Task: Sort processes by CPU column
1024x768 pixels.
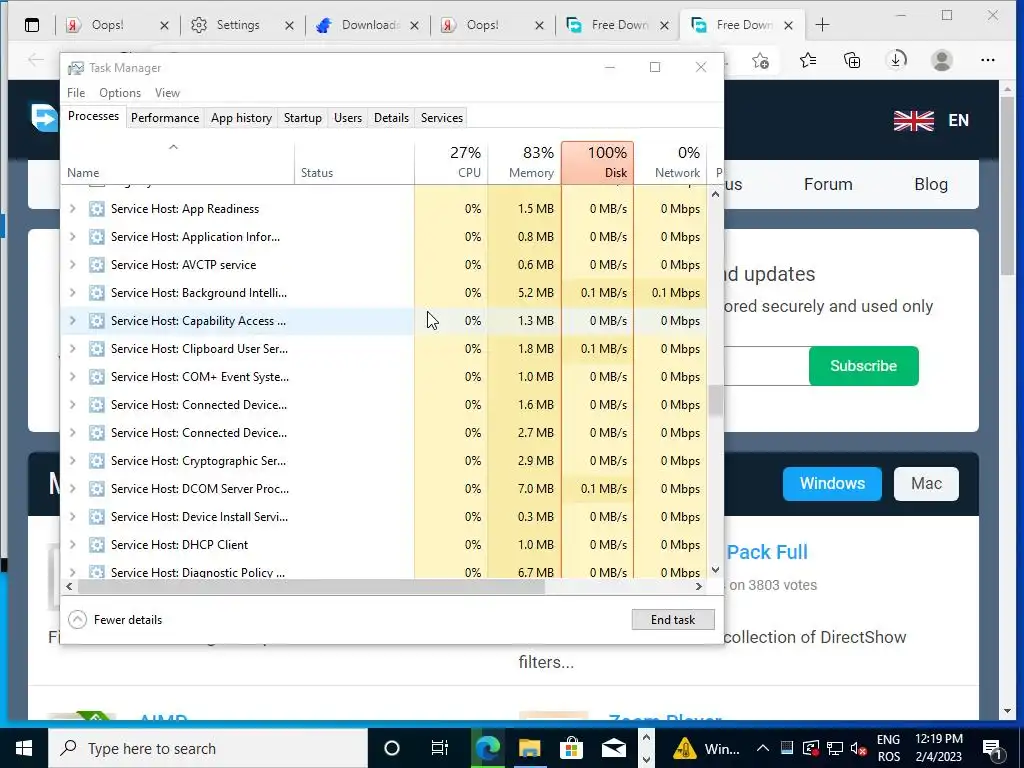Action: click(451, 162)
